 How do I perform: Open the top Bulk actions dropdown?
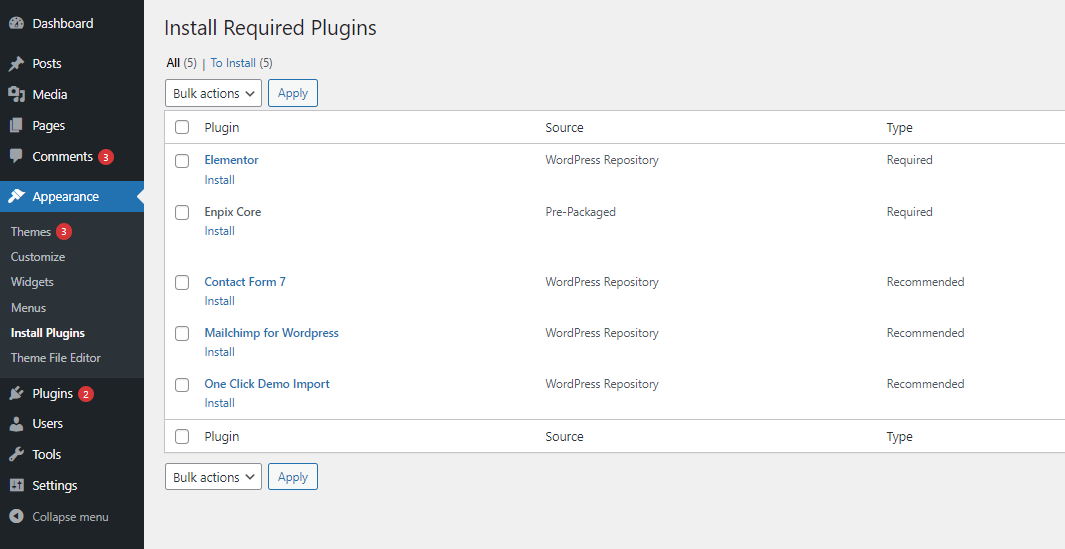[x=213, y=93]
